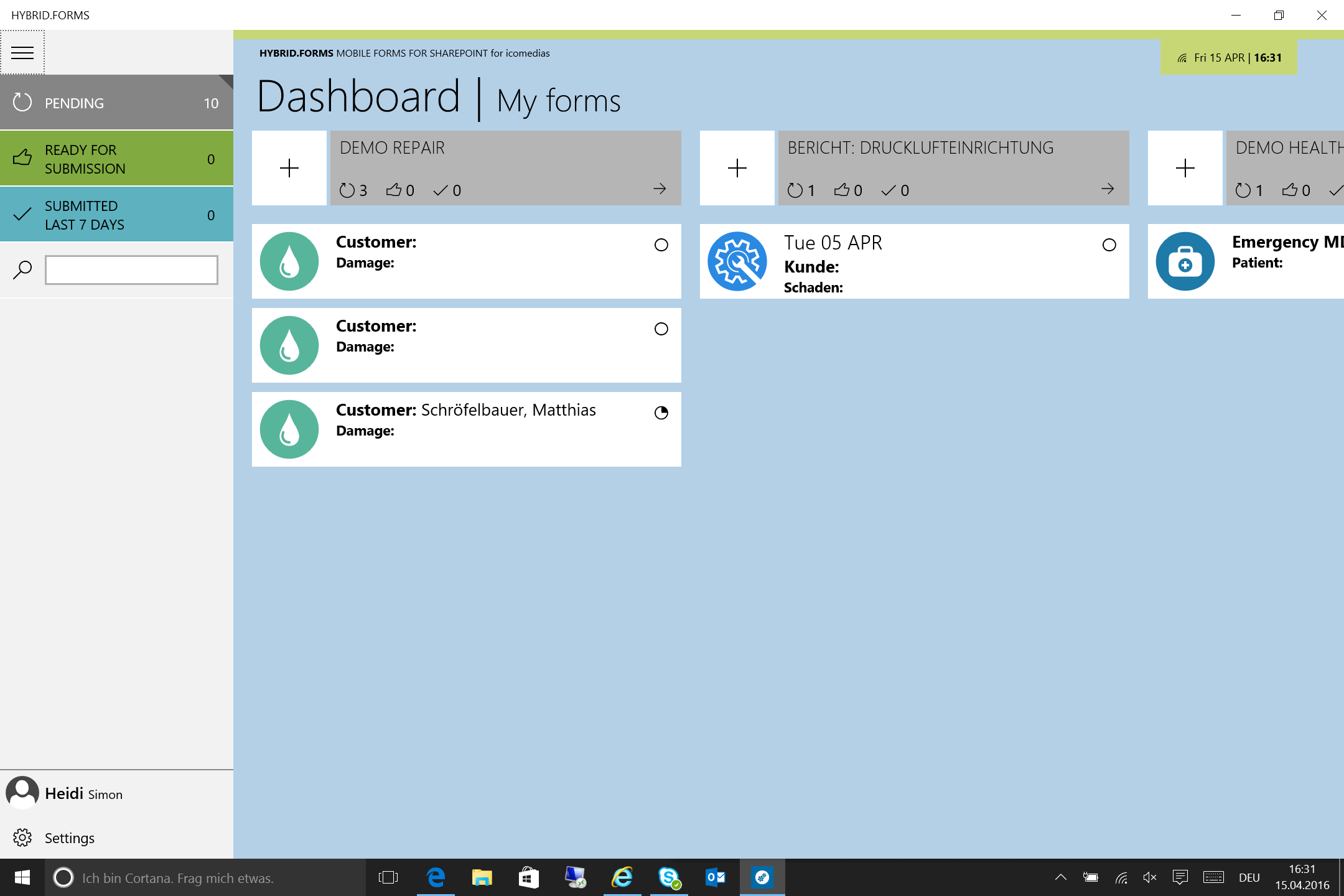The width and height of the screenshot is (1344, 896).
Task: Open the Customer: Schröfelbauer, Matthias form
Action: point(467,429)
